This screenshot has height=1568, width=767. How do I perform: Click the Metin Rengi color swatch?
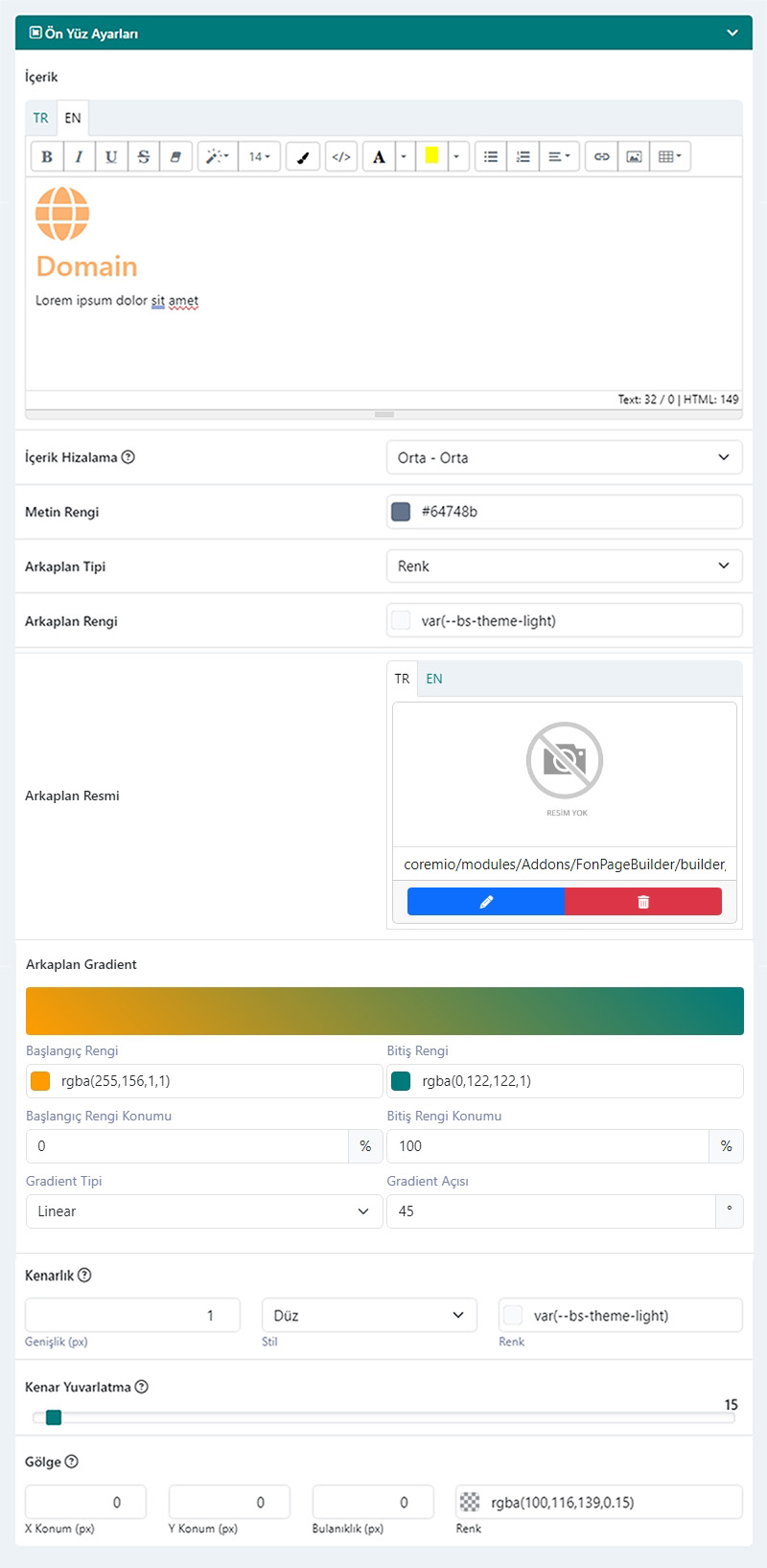(x=401, y=512)
